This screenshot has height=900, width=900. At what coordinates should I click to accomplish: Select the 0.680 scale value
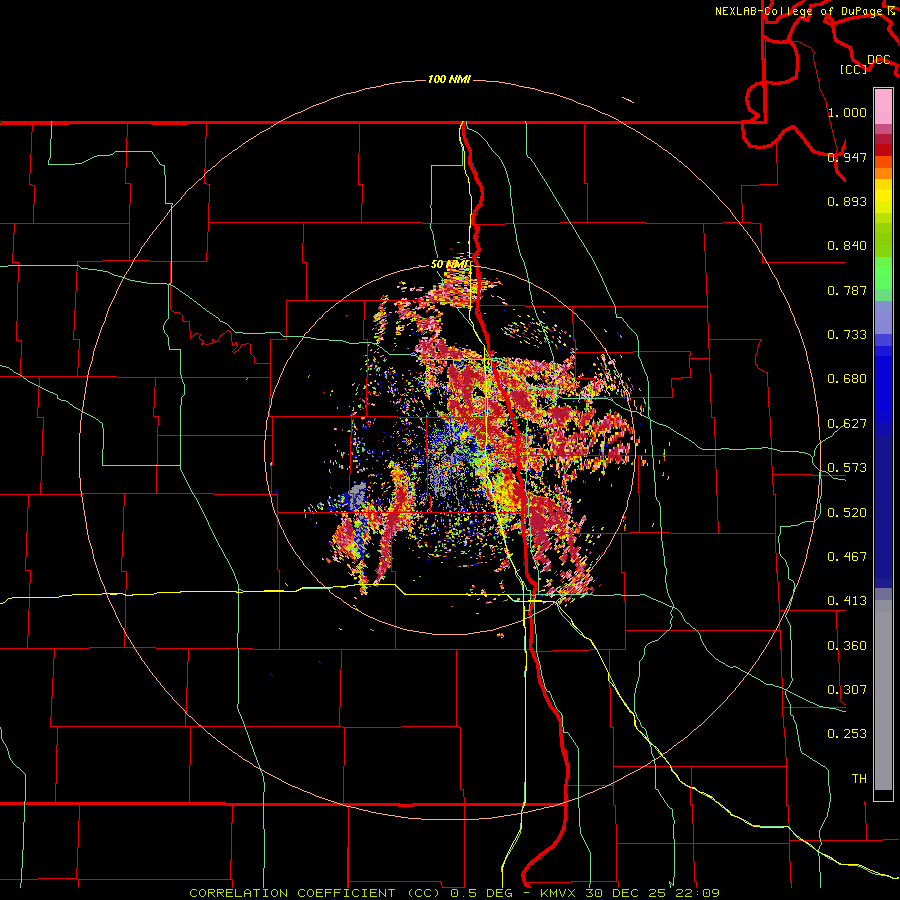pyautogui.click(x=847, y=379)
